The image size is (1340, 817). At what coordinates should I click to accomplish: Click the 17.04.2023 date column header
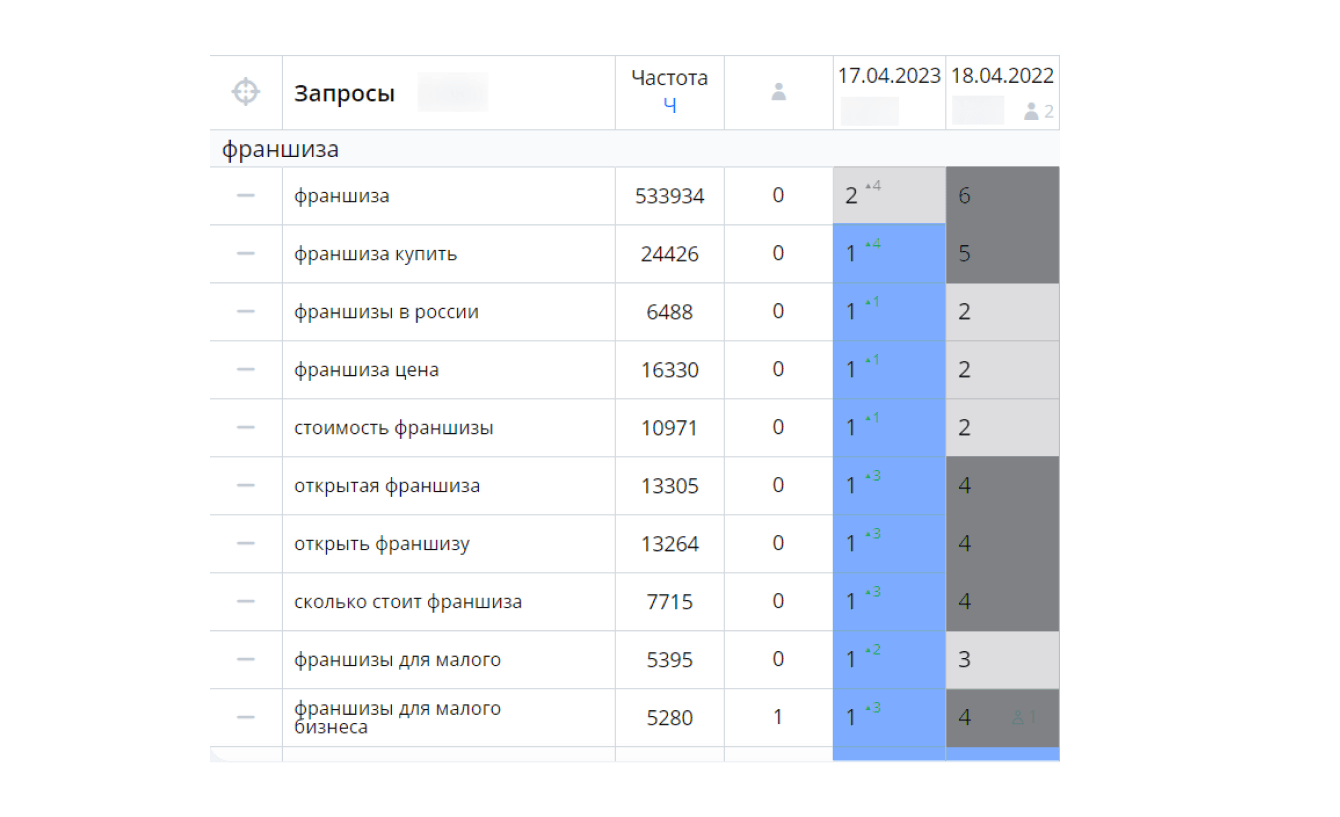[890, 76]
